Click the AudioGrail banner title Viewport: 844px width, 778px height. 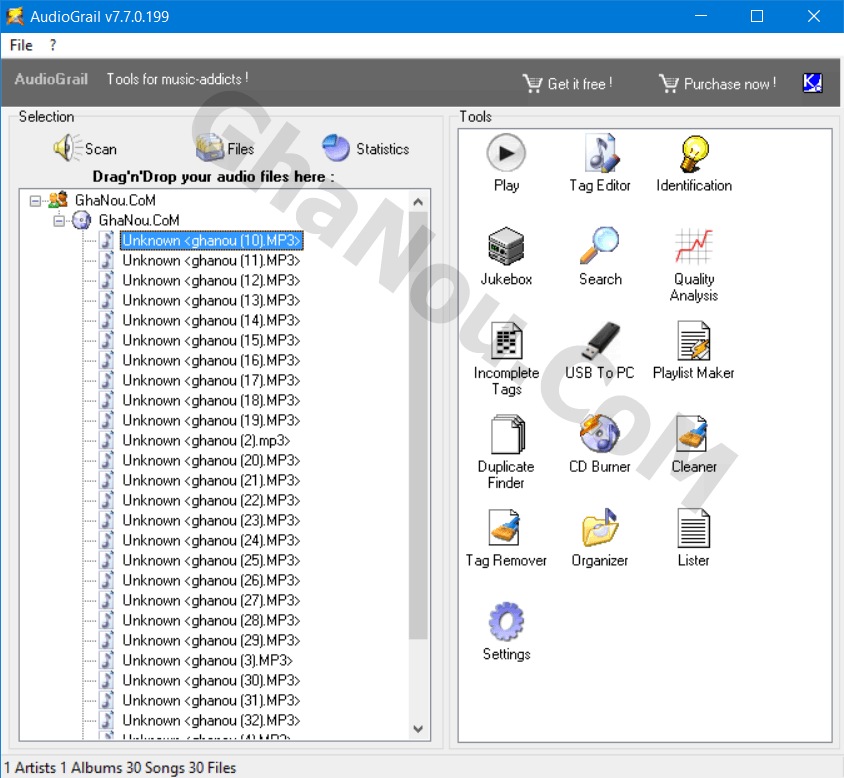tap(51, 79)
